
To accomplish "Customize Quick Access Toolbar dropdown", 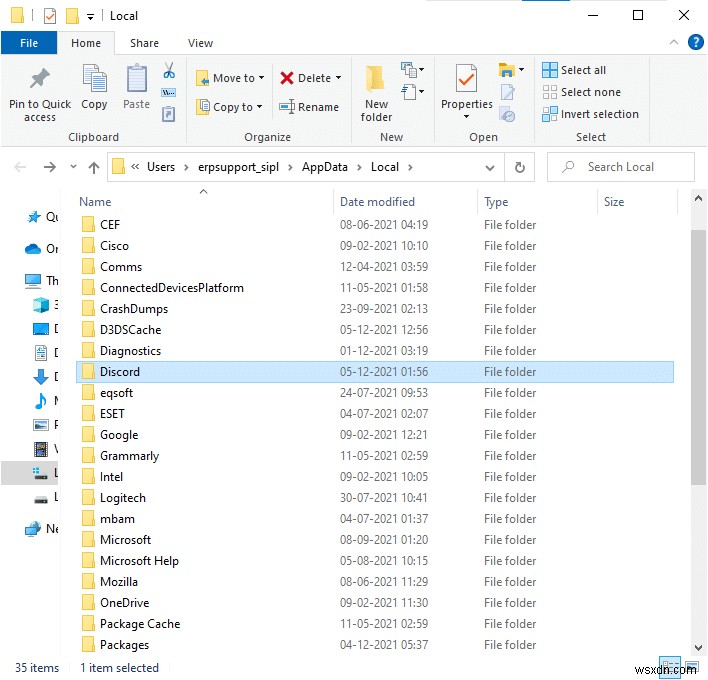I will pyautogui.click(x=90, y=17).
